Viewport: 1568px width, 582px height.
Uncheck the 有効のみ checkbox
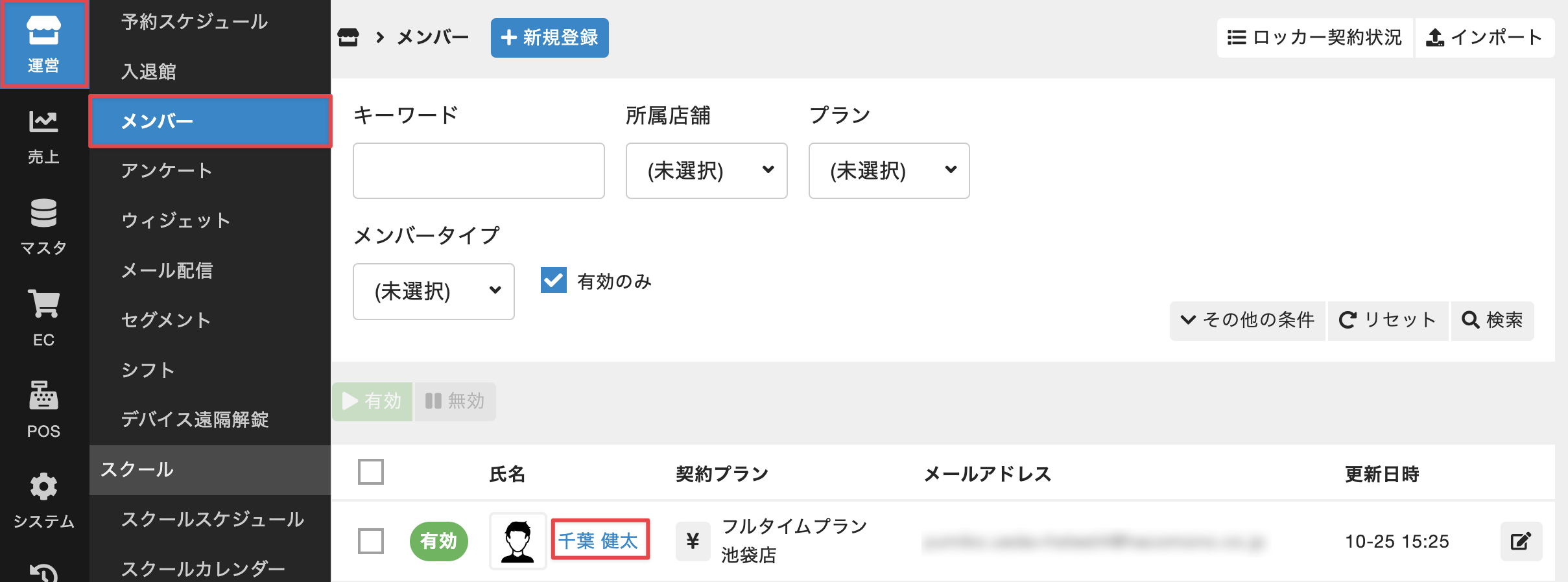[x=554, y=281]
